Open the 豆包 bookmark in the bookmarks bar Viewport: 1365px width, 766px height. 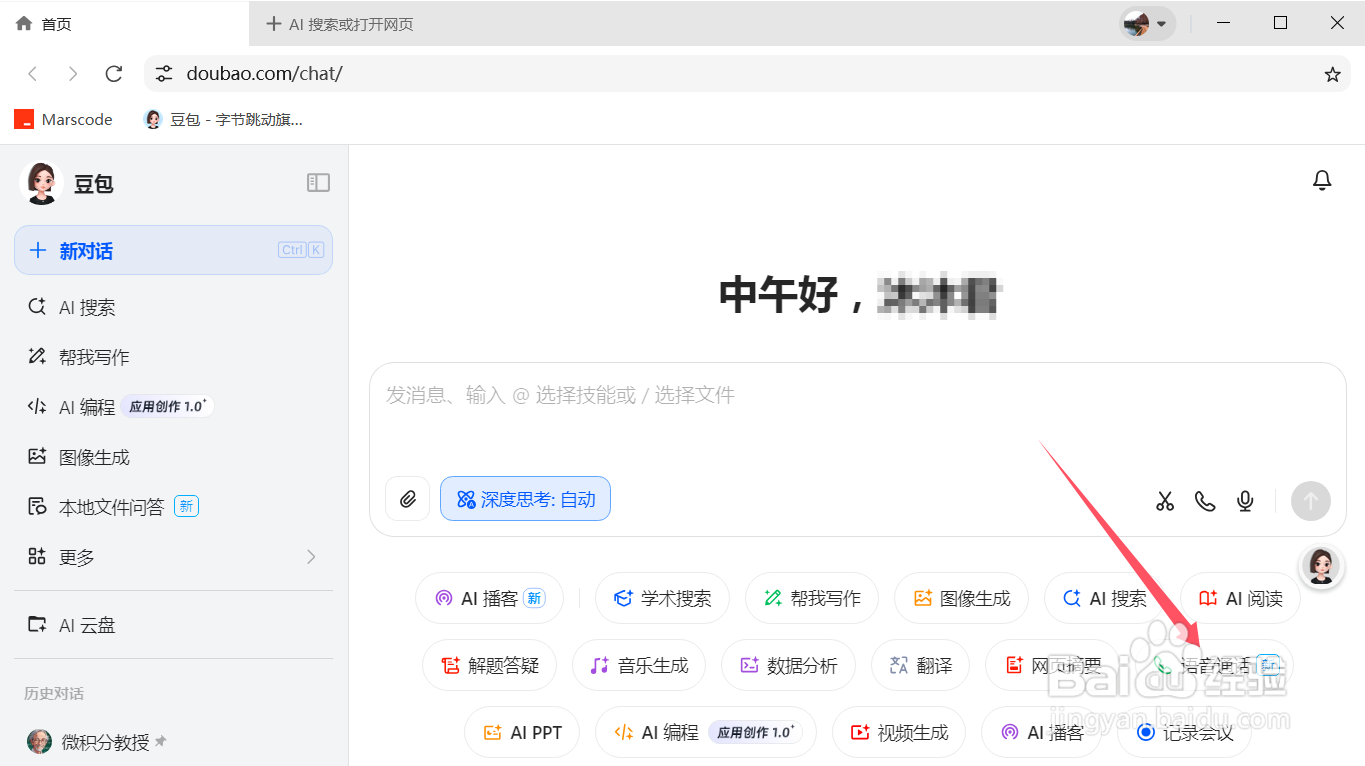[224, 120]
